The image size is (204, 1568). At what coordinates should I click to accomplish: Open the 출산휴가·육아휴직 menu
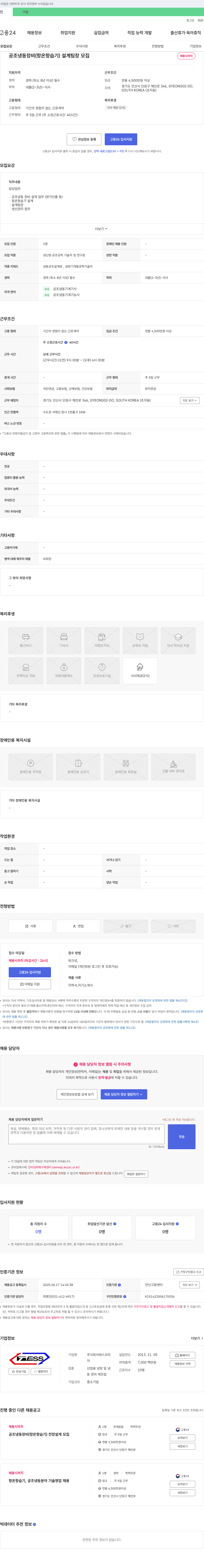click(186, 33)
